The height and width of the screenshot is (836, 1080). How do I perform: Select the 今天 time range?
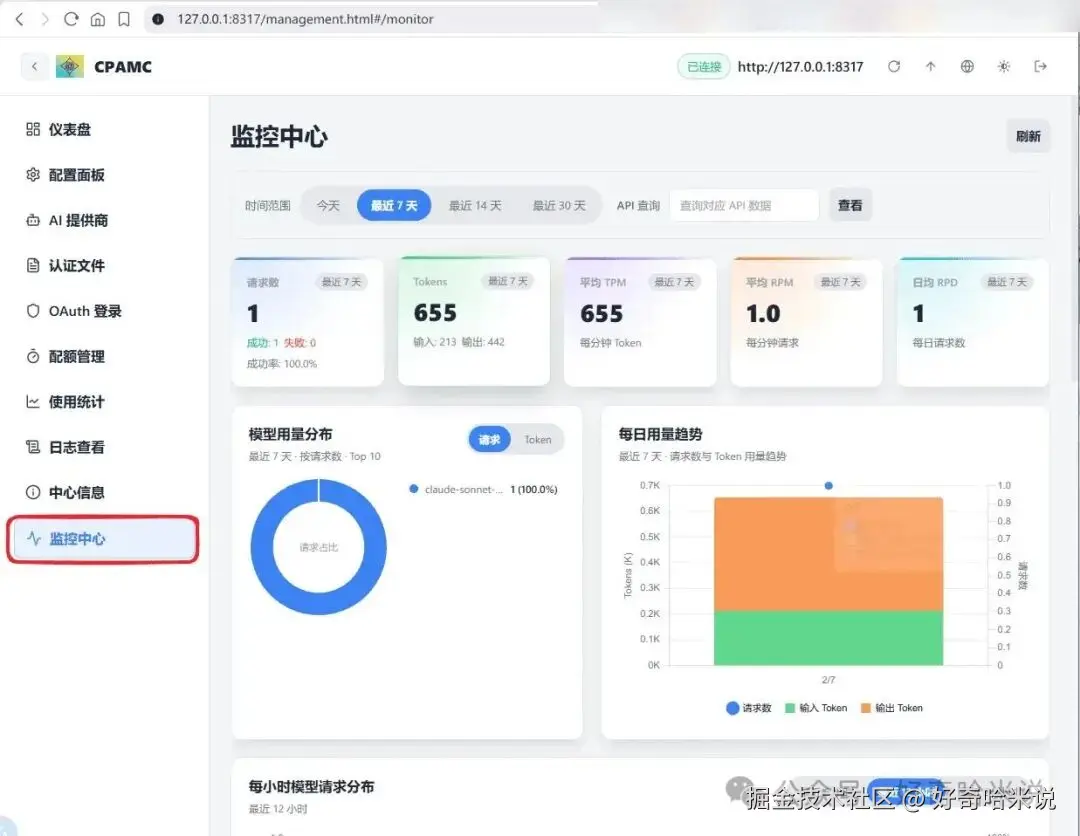coord(328,205)
